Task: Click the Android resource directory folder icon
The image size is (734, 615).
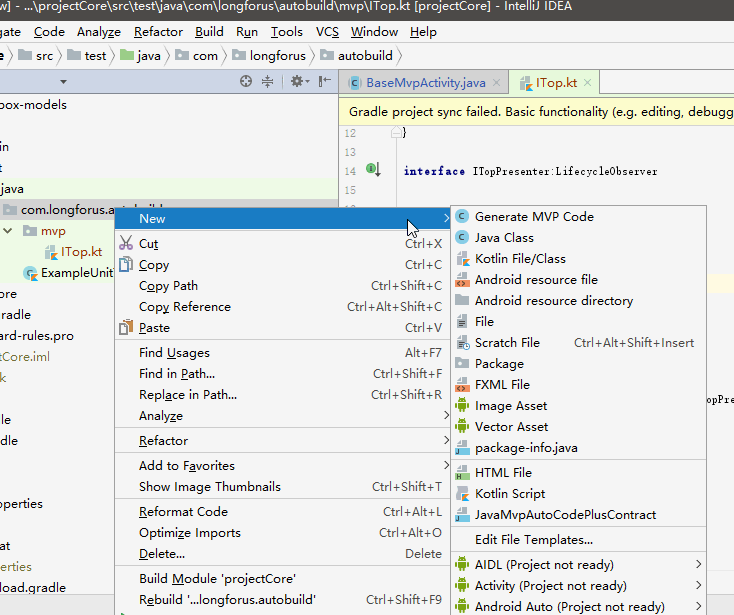Action: tap(462, 300)
